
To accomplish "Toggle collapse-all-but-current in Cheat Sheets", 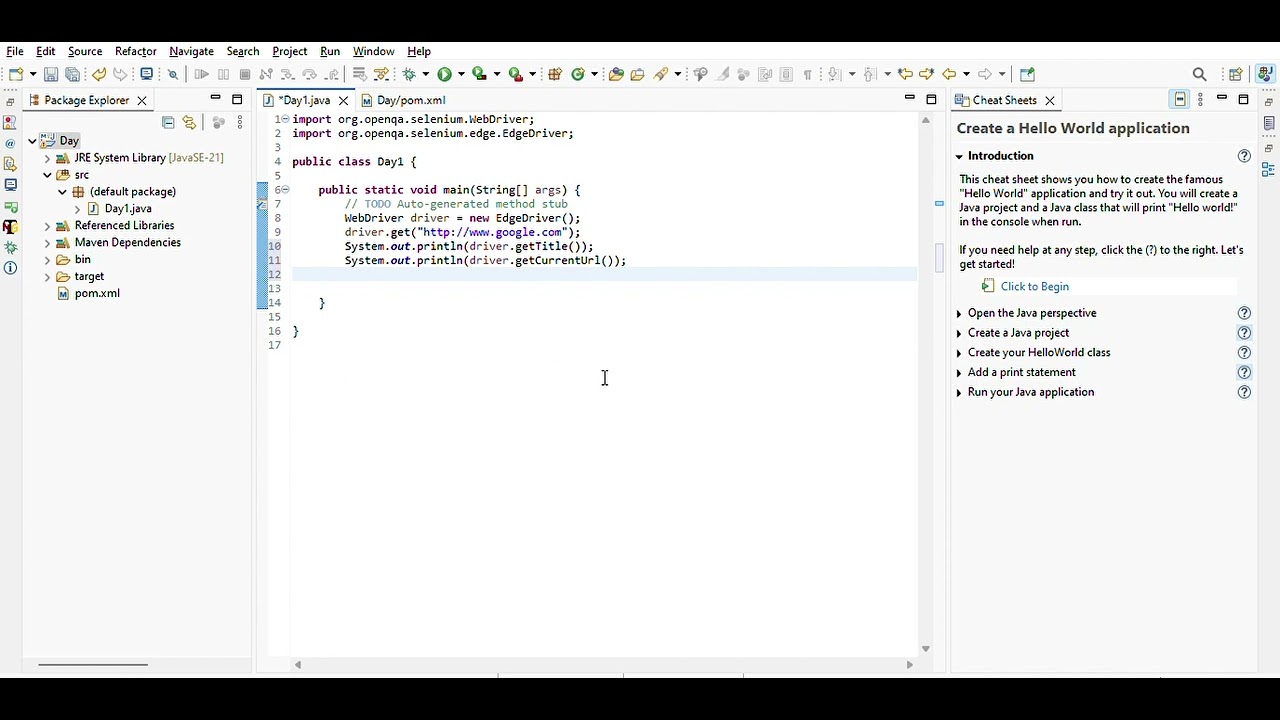I will 1180,100.
